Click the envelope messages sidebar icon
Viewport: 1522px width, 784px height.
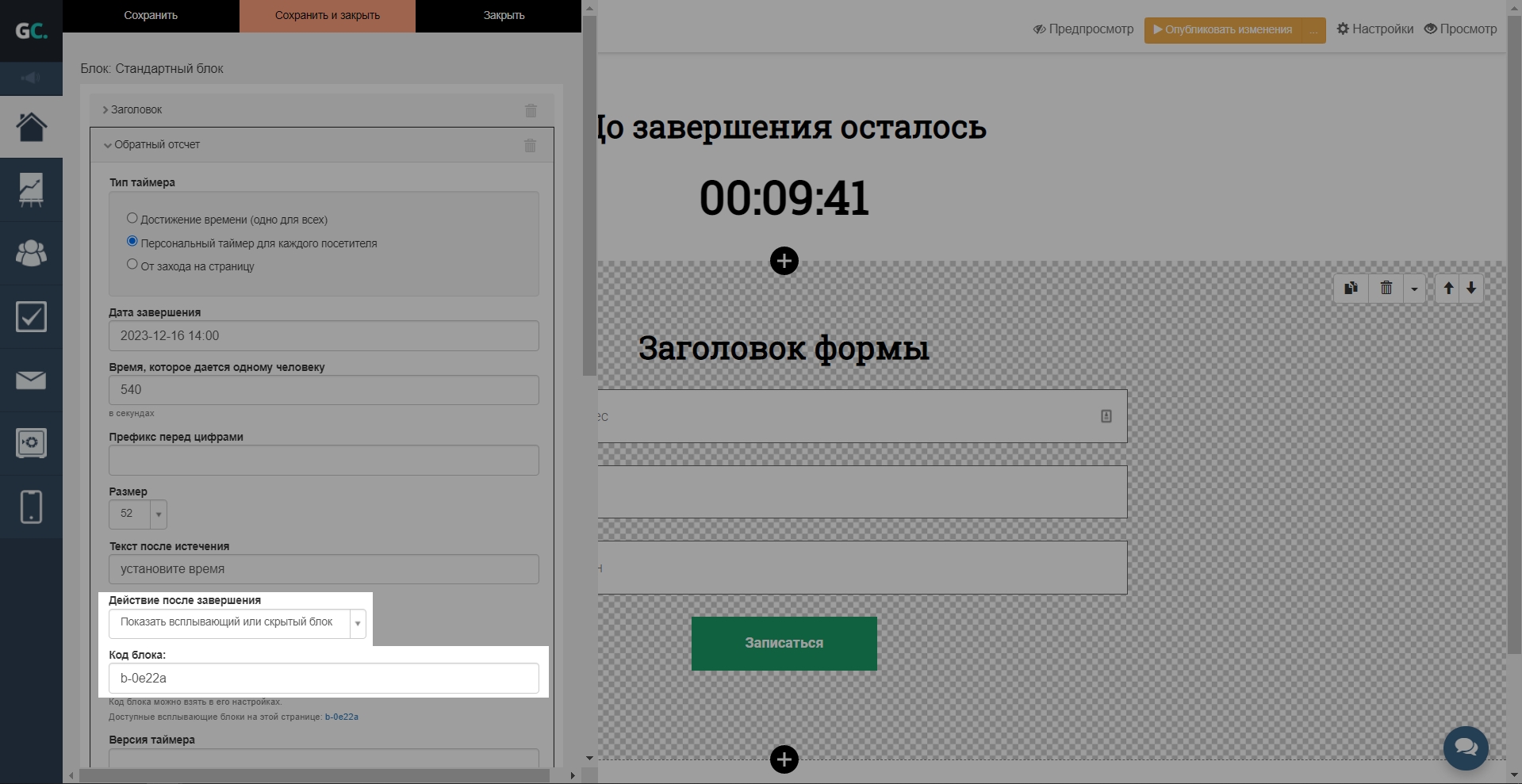31,381
